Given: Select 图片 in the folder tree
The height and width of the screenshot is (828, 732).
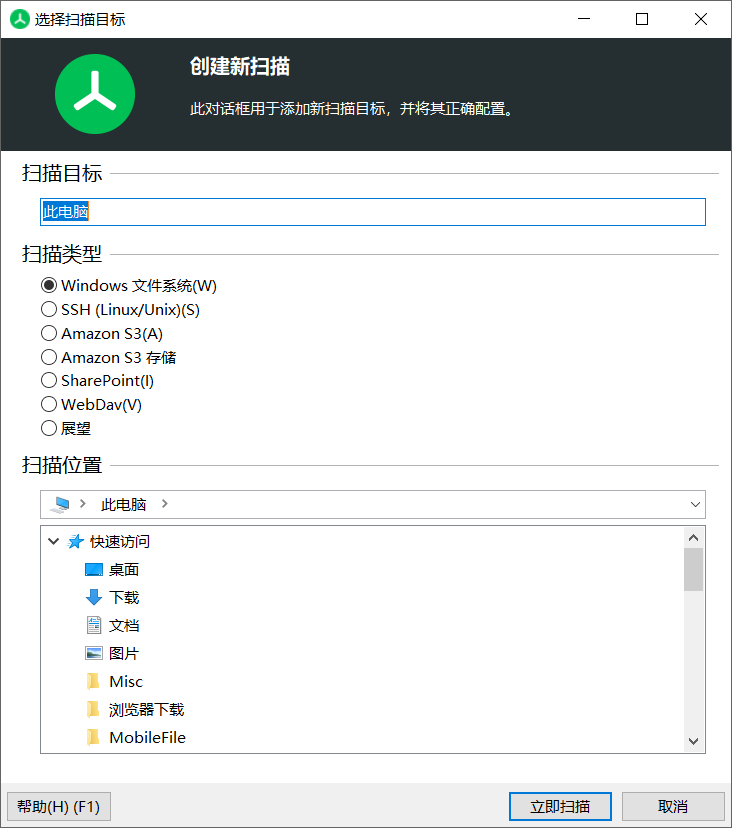Looking at the screenshot, I should point(124,653).
